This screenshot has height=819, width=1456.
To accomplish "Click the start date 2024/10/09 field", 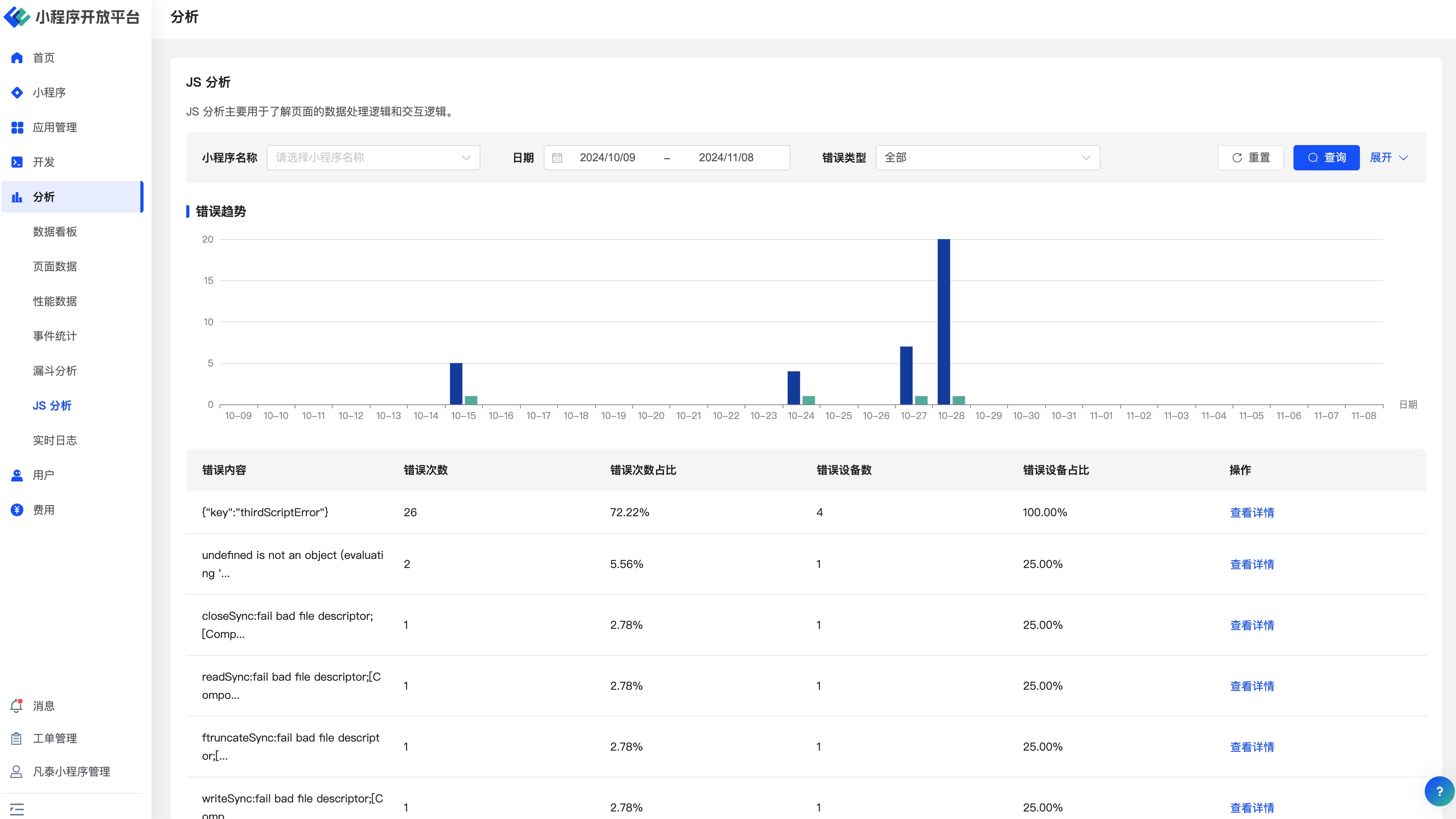I will pos(607,158).
